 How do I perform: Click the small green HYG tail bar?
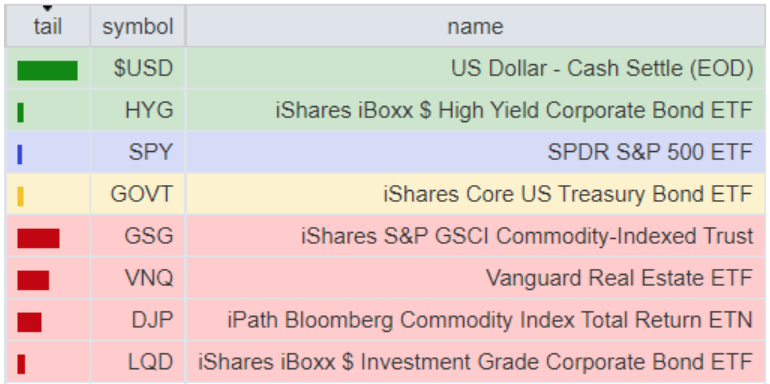[20, 112]
